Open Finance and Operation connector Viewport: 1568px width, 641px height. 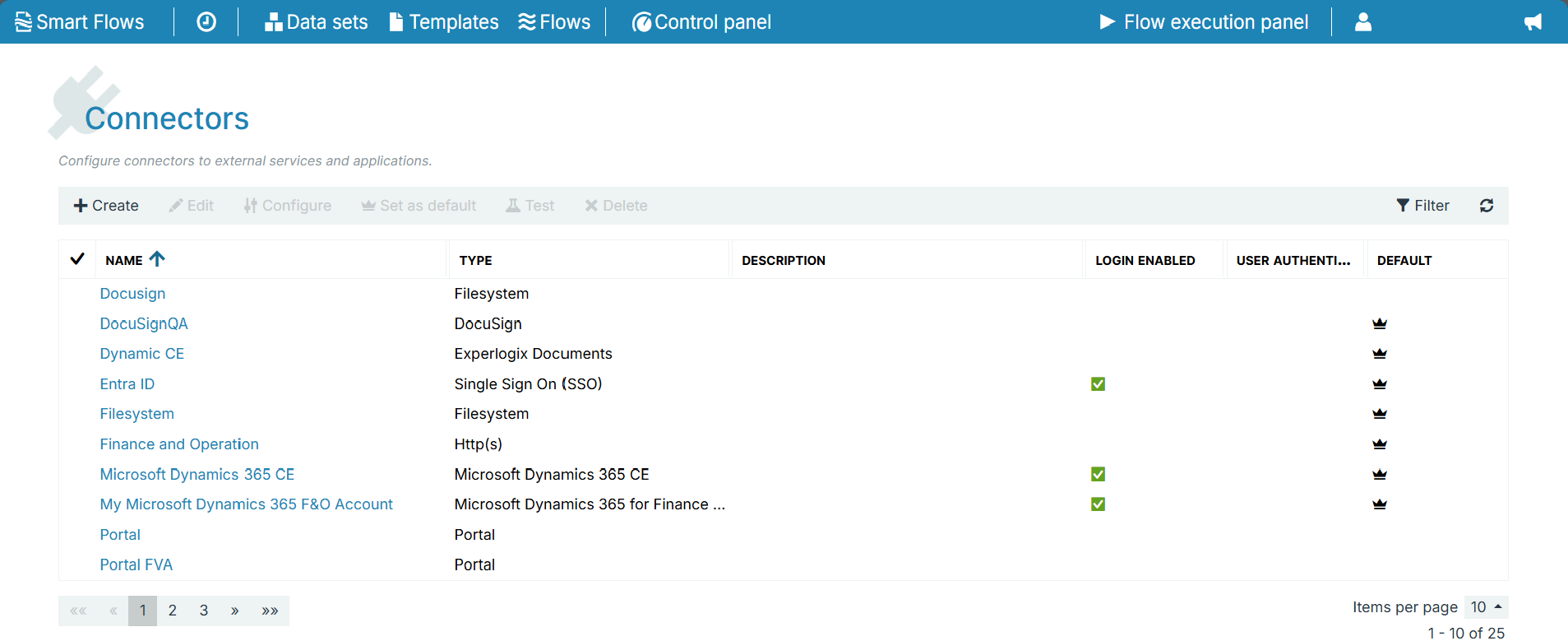click(x=179, y=444)
